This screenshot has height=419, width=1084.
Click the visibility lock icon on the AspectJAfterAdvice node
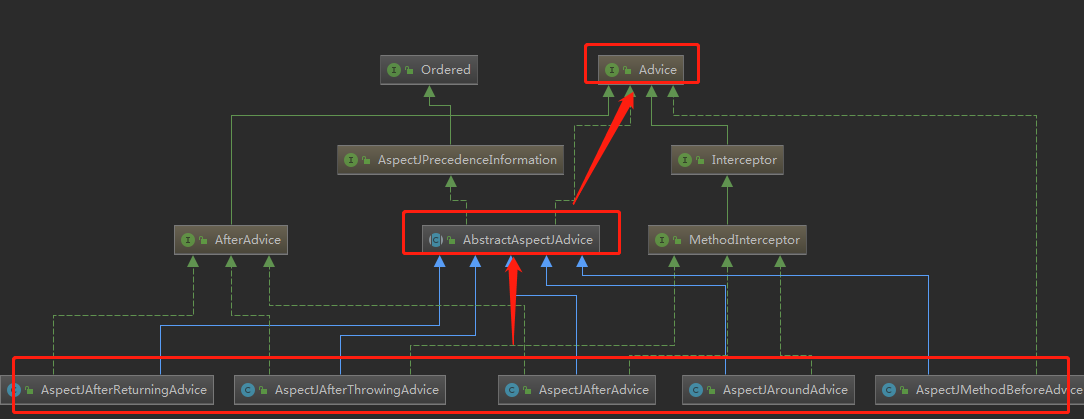[527, 391]
